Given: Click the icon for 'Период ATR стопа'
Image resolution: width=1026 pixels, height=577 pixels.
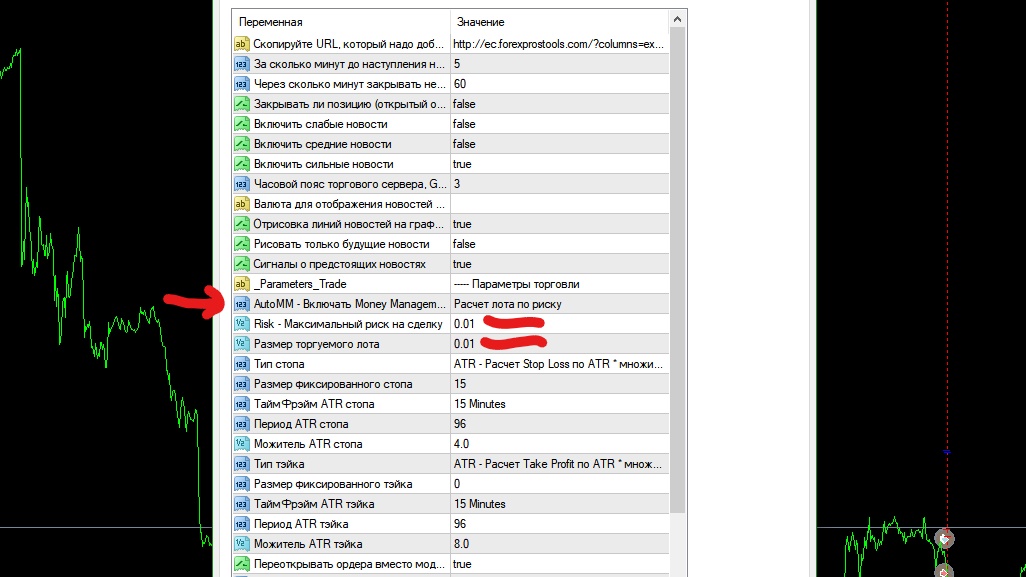Looking at the screenshot, I should coord(241,424).
